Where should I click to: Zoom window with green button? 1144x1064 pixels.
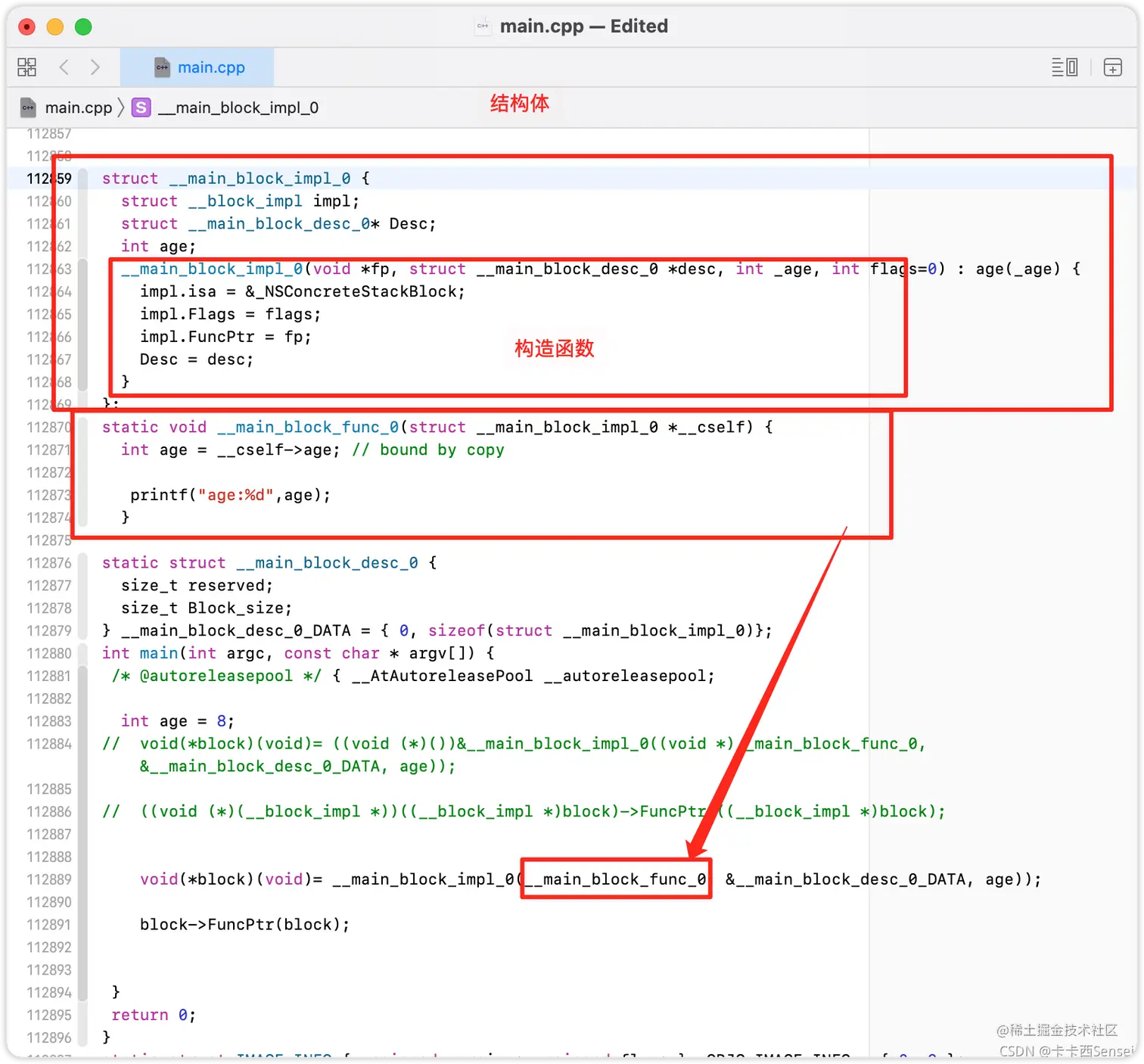(83, 27)
